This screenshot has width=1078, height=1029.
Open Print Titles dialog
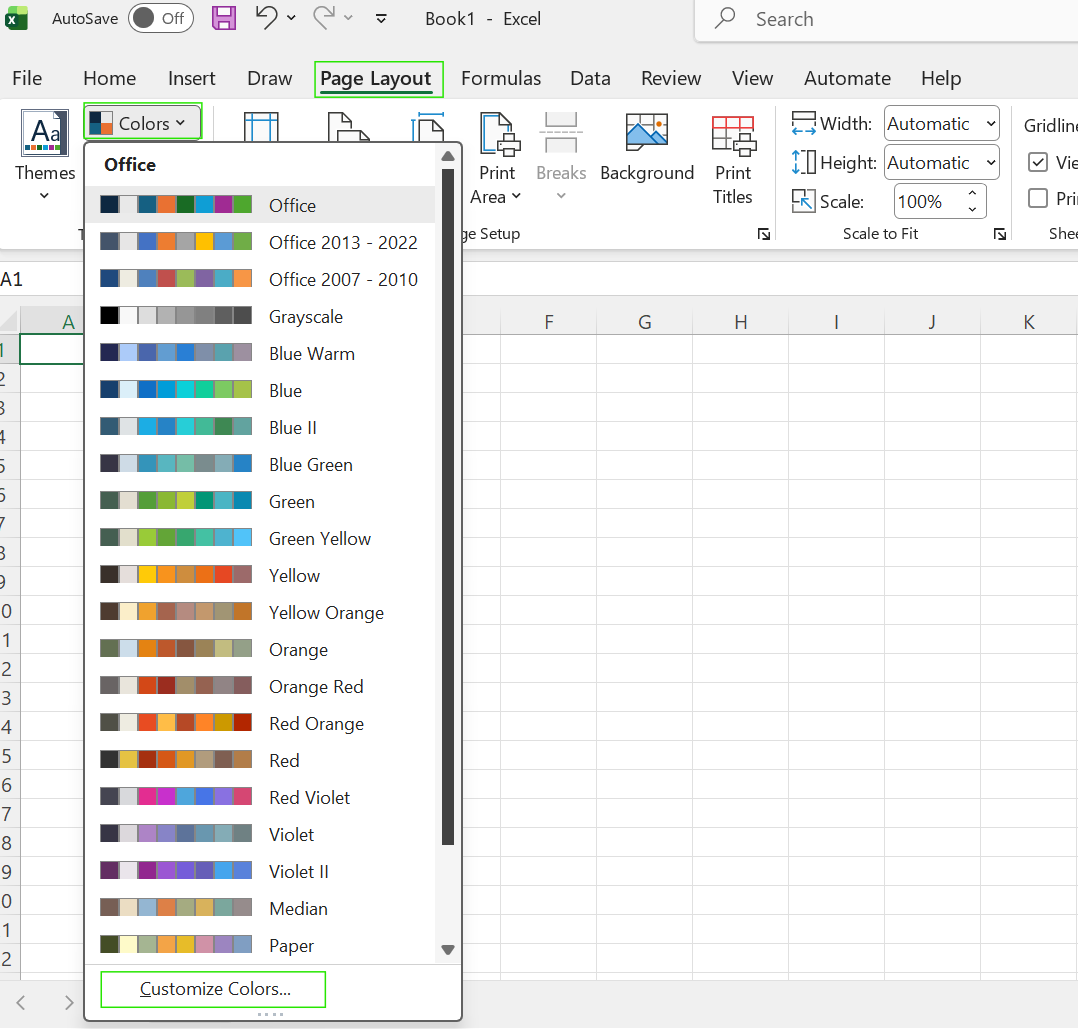point(733,158)
